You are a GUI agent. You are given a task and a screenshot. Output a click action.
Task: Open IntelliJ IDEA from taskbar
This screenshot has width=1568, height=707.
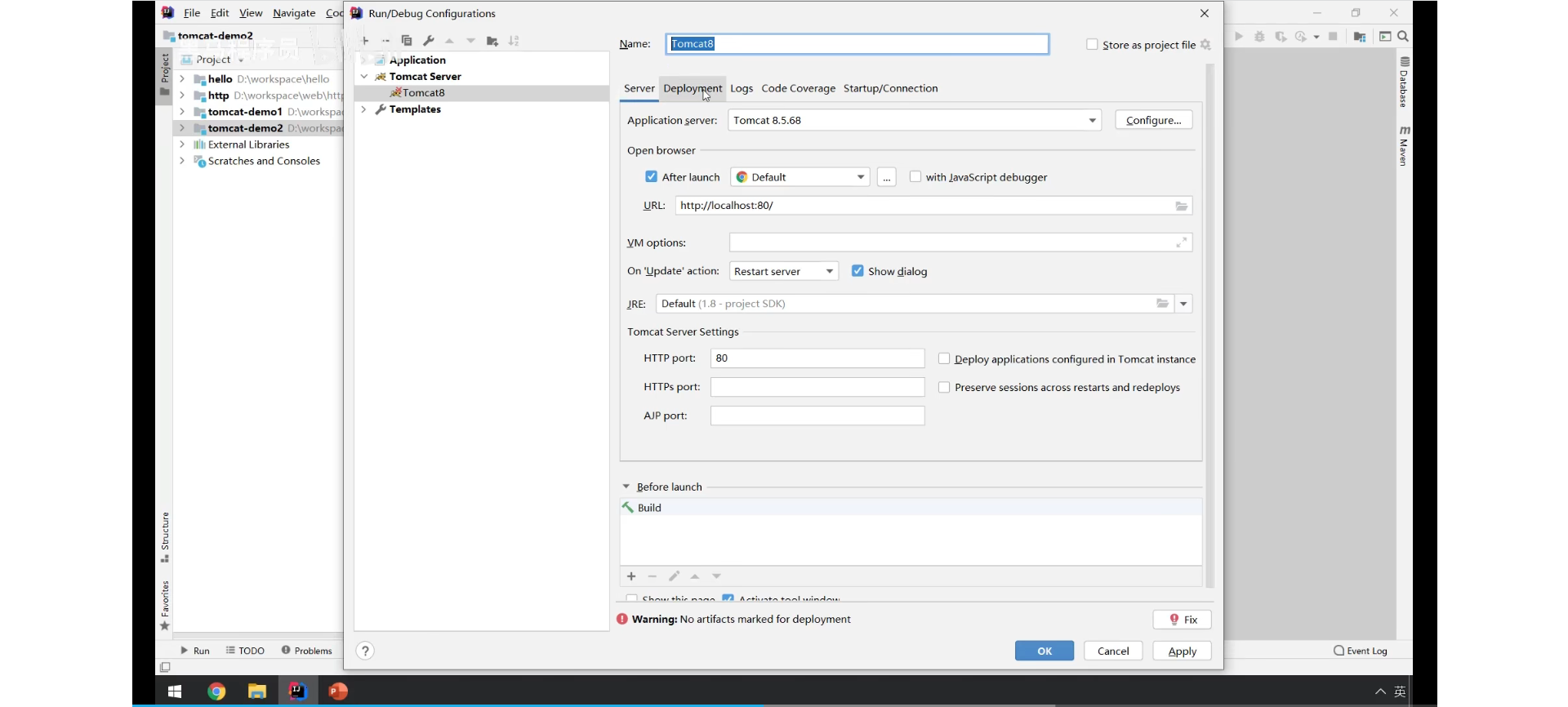(297, 691)
